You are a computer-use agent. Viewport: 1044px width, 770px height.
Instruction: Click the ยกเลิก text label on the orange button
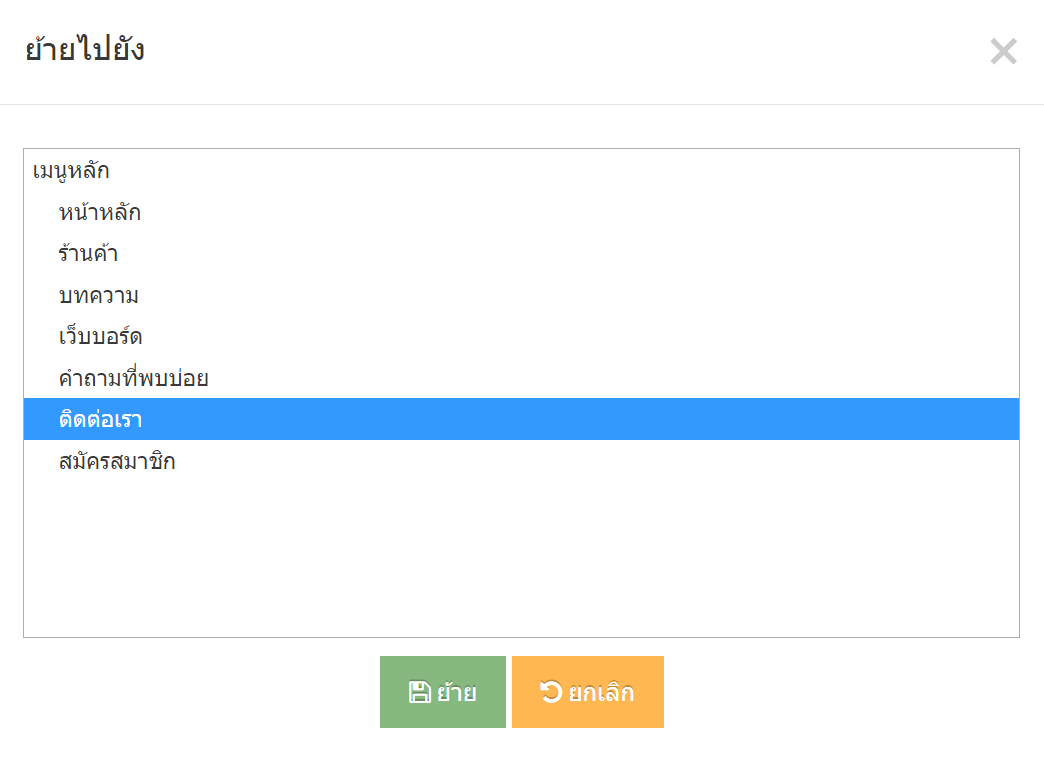pos(601,692)
